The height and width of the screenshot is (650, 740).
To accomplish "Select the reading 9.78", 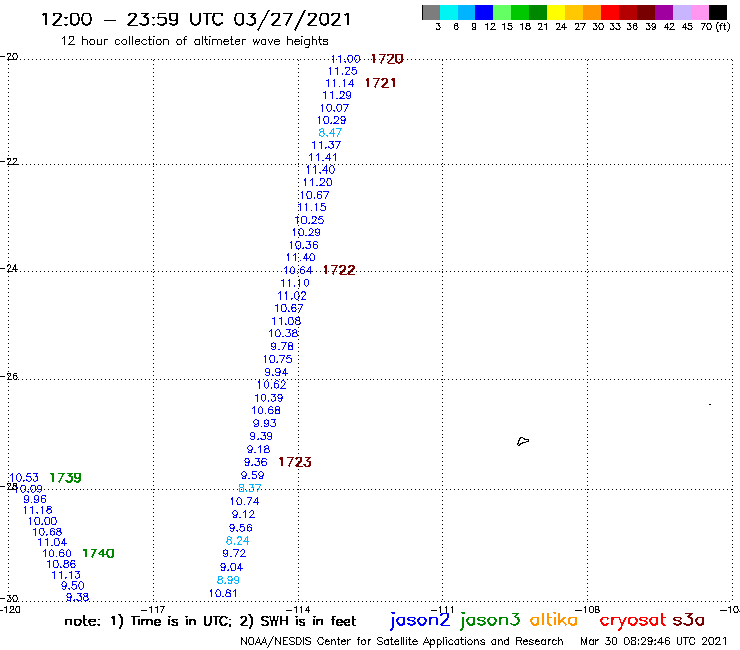I will click(x=282, y=346).
